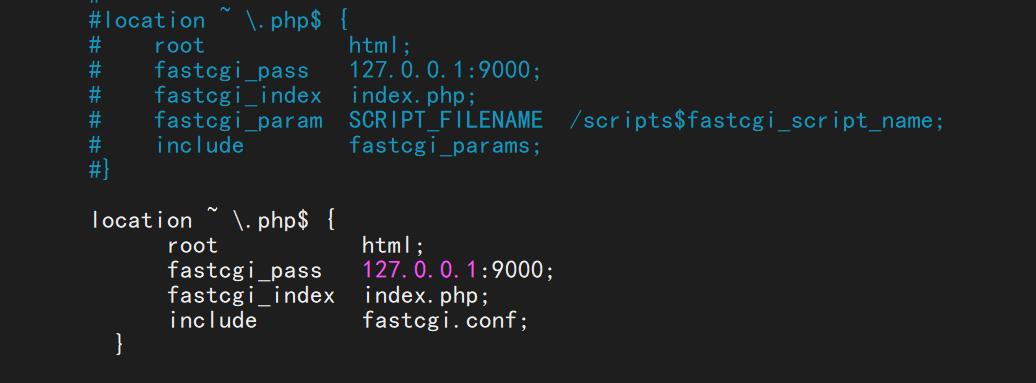Screen dimensions: 1036x383
Task: Click the magenta '127.0.0.1' IP address
Action: coord(420,270)
